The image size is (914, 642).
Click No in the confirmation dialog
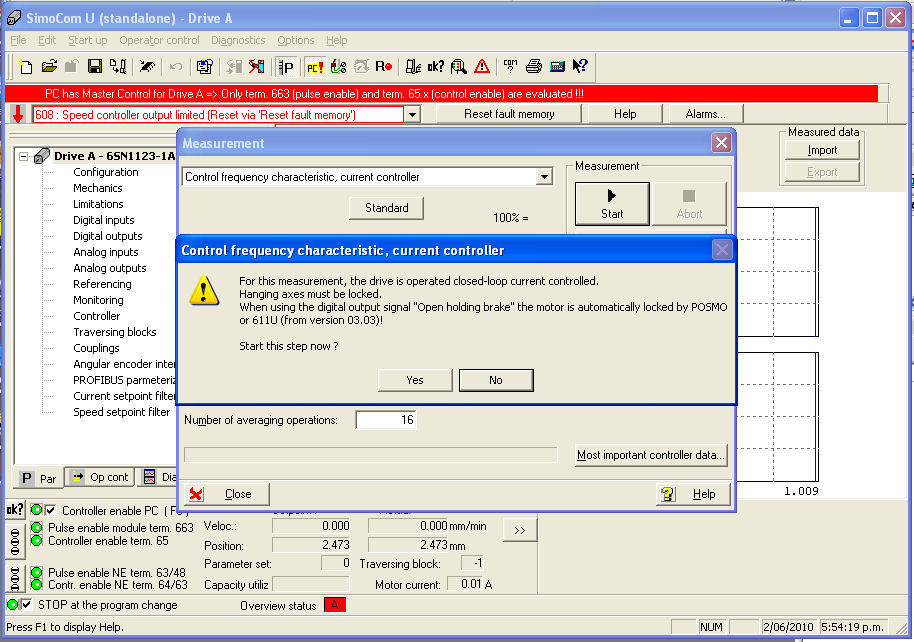(x=496, y=380)
